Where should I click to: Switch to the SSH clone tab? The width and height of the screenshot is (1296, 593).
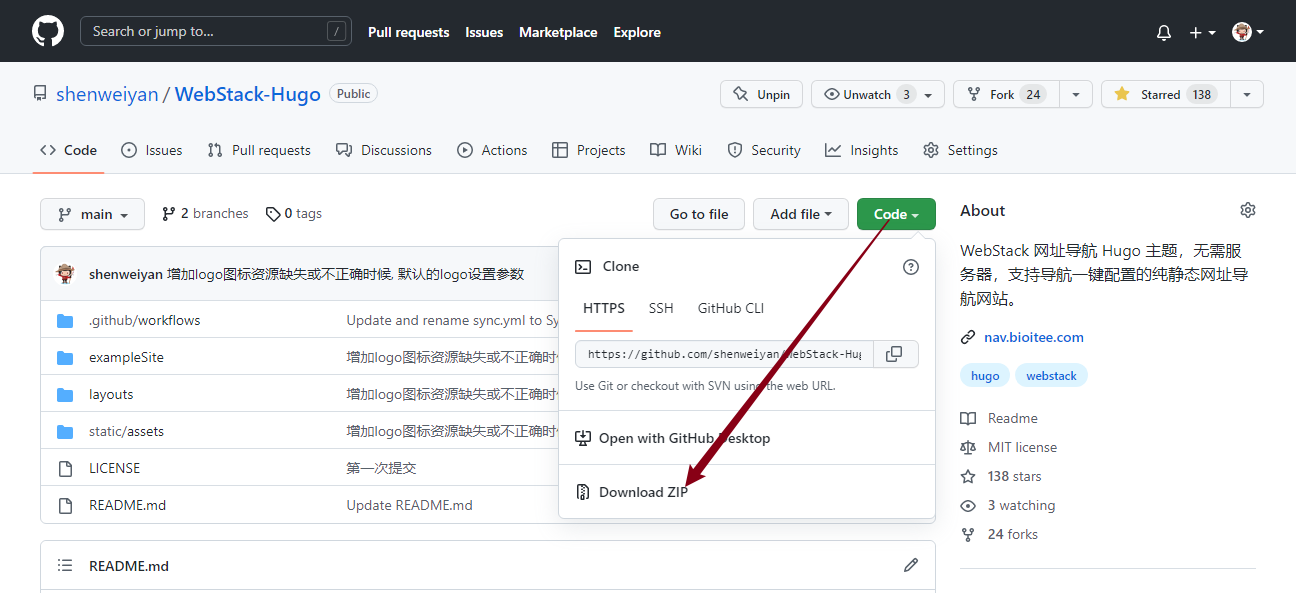(x=660, y=308)
